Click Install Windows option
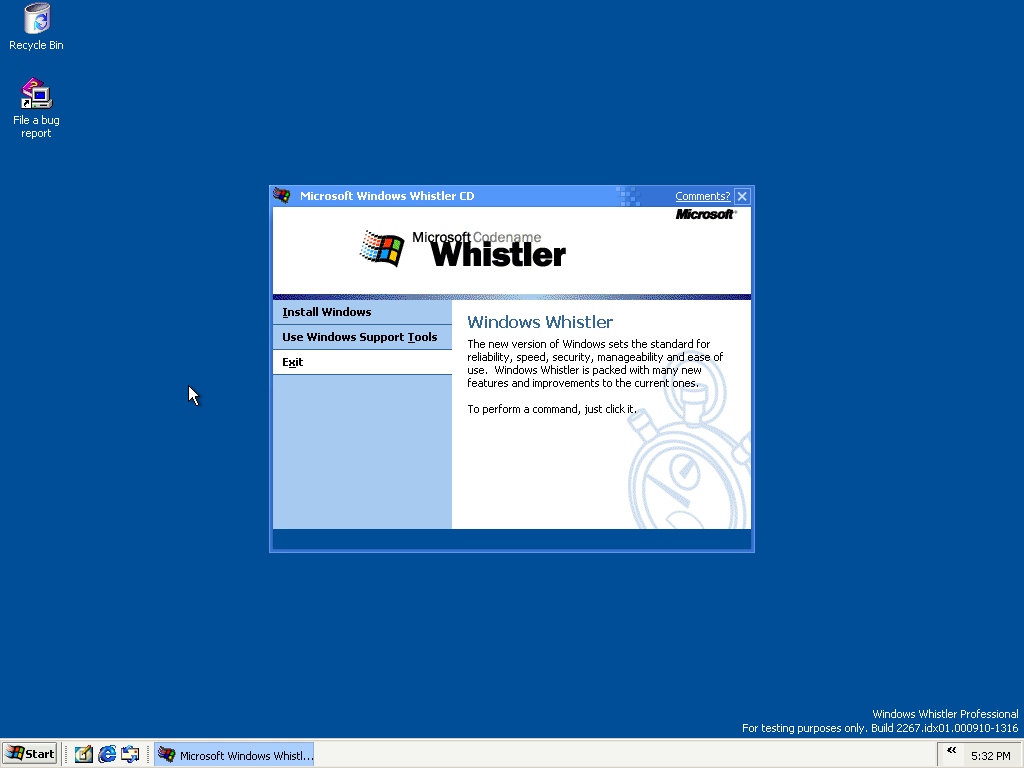 pyautogui.click(x=362, y=312)
